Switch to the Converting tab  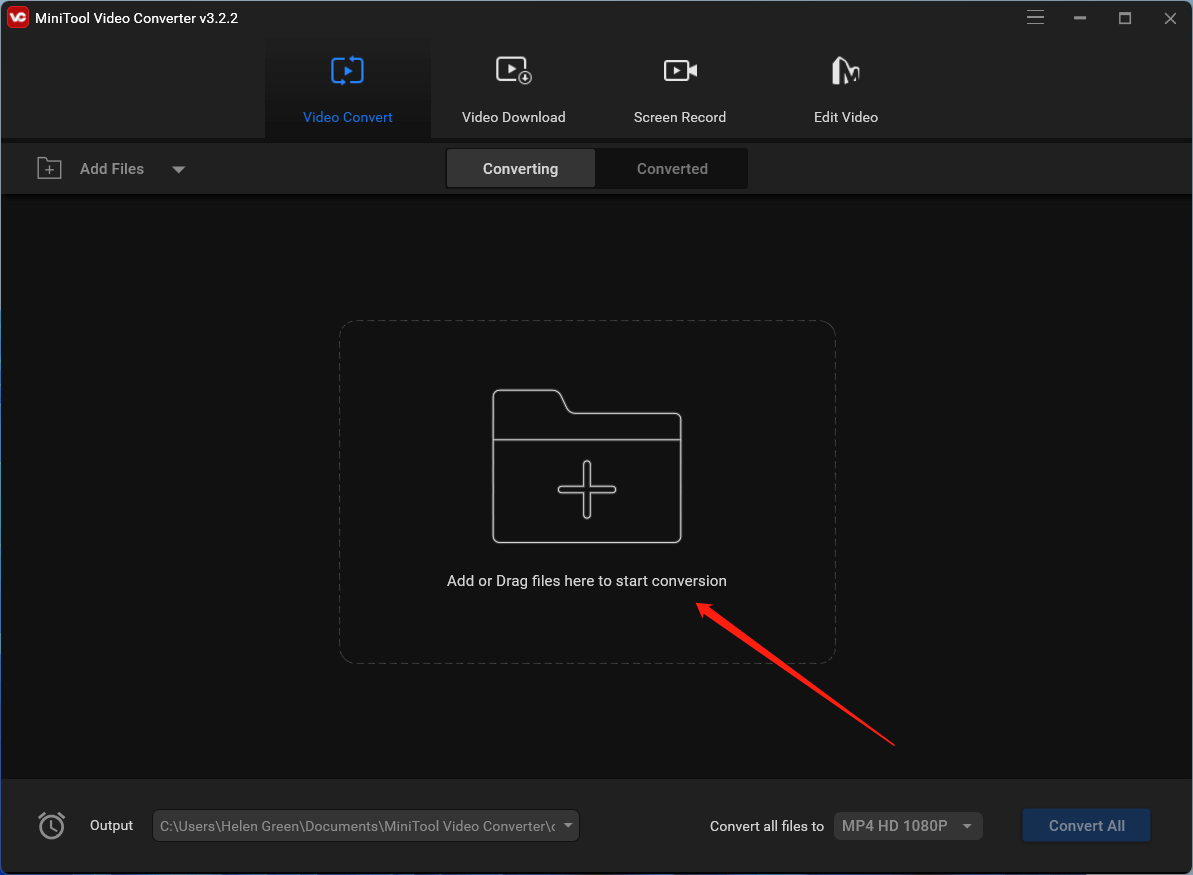[520, 168]
